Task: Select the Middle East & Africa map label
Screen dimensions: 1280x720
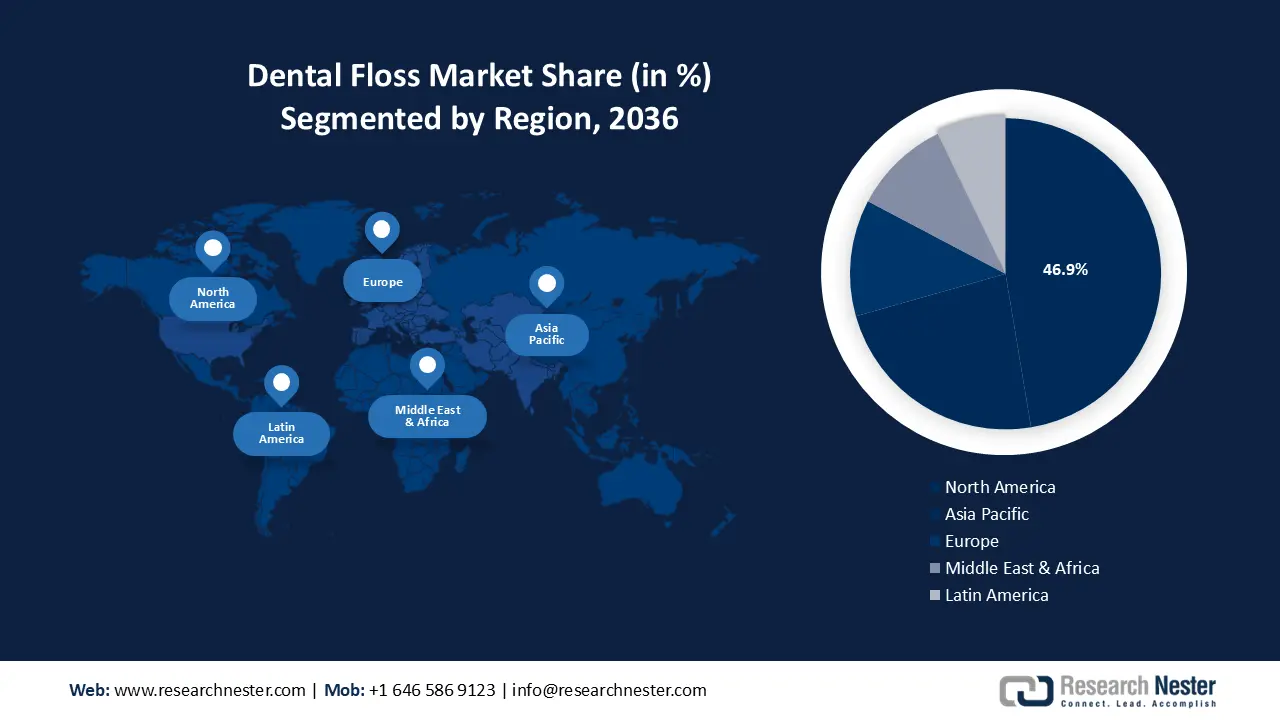Action: [x=427, y=416]
